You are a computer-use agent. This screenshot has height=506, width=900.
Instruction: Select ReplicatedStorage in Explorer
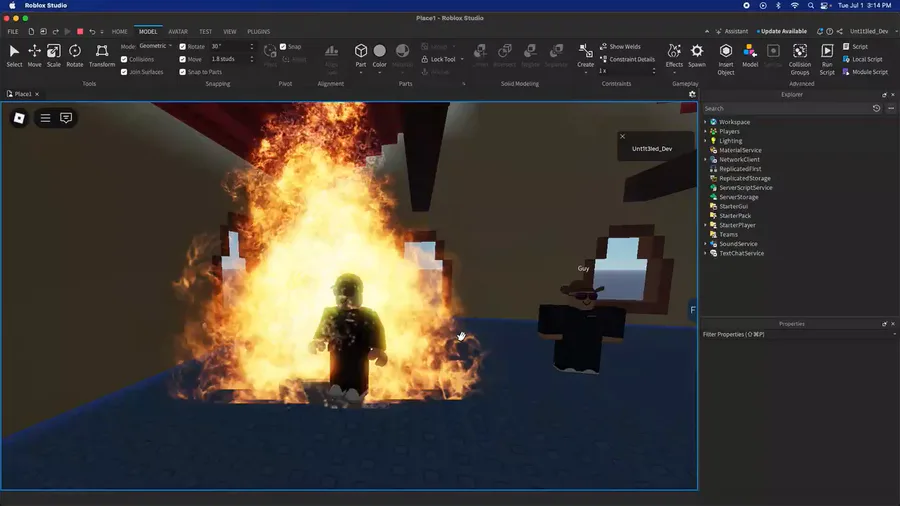(x=744, y=178)
